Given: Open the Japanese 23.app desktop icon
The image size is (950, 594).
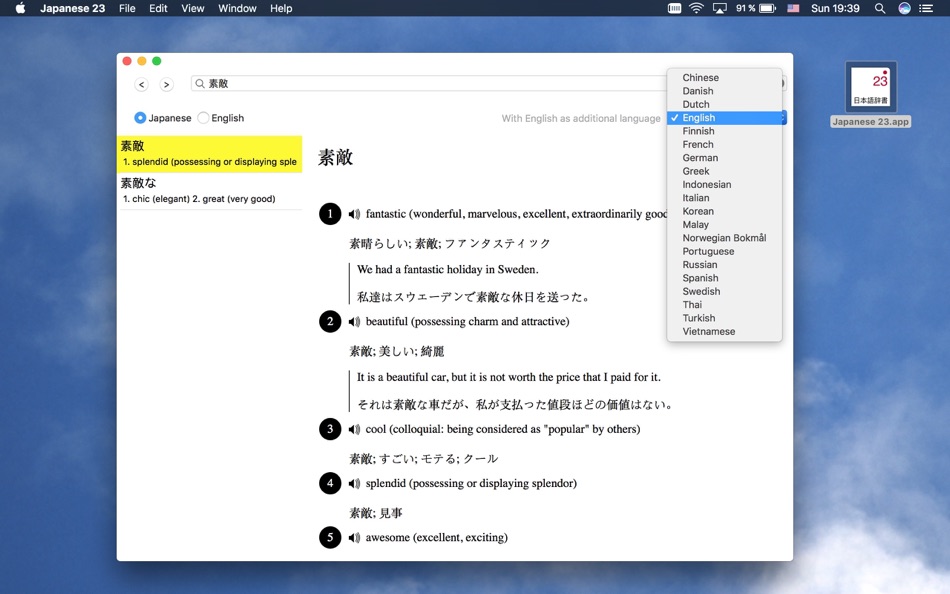Looking at the screenshot, I should [x=871, y=94].
